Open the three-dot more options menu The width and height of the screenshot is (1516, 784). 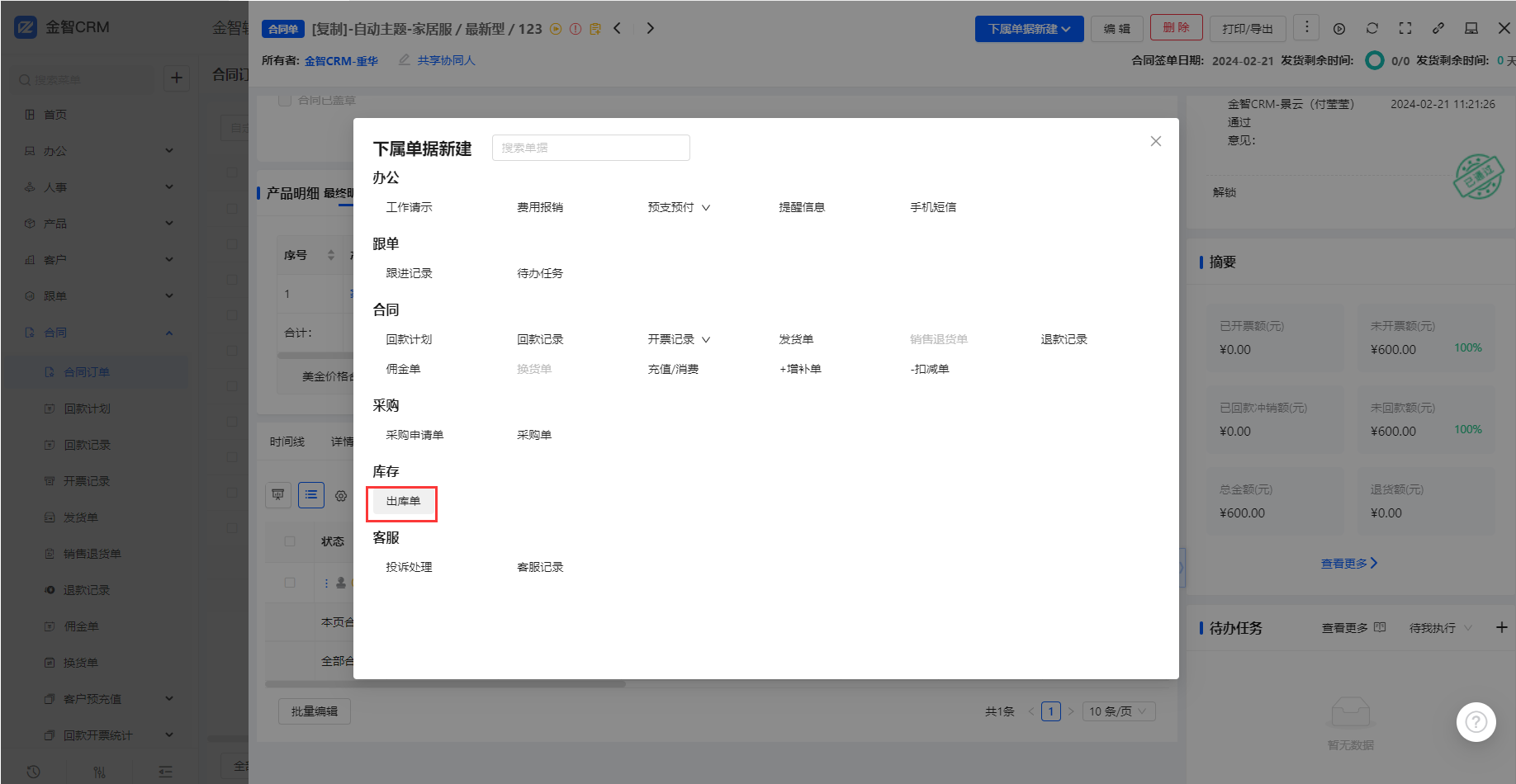[x=1306, y=27]
